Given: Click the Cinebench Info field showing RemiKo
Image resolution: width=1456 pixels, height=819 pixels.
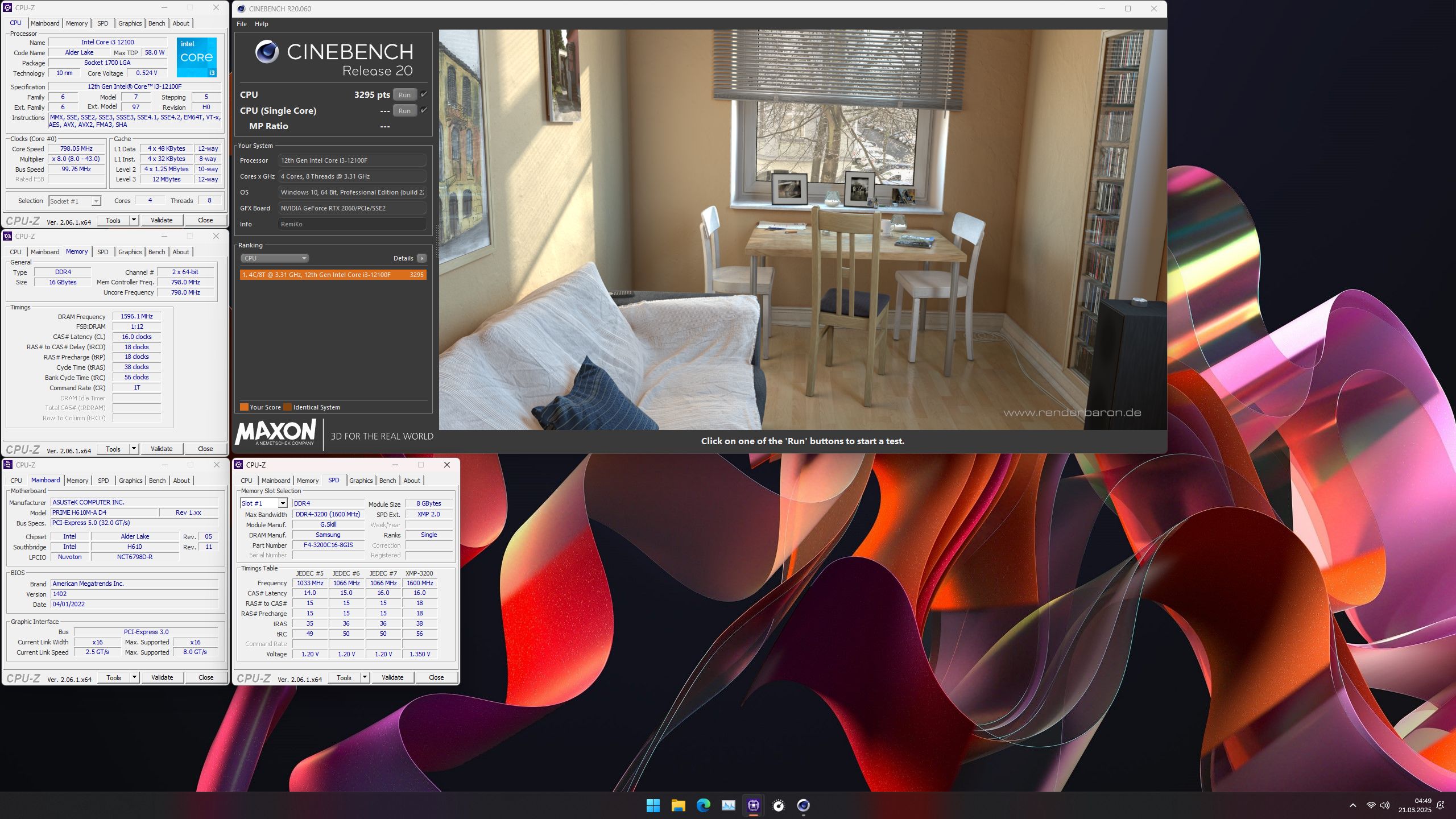Looking at the screenshot, I should click(x=352, y=224).
